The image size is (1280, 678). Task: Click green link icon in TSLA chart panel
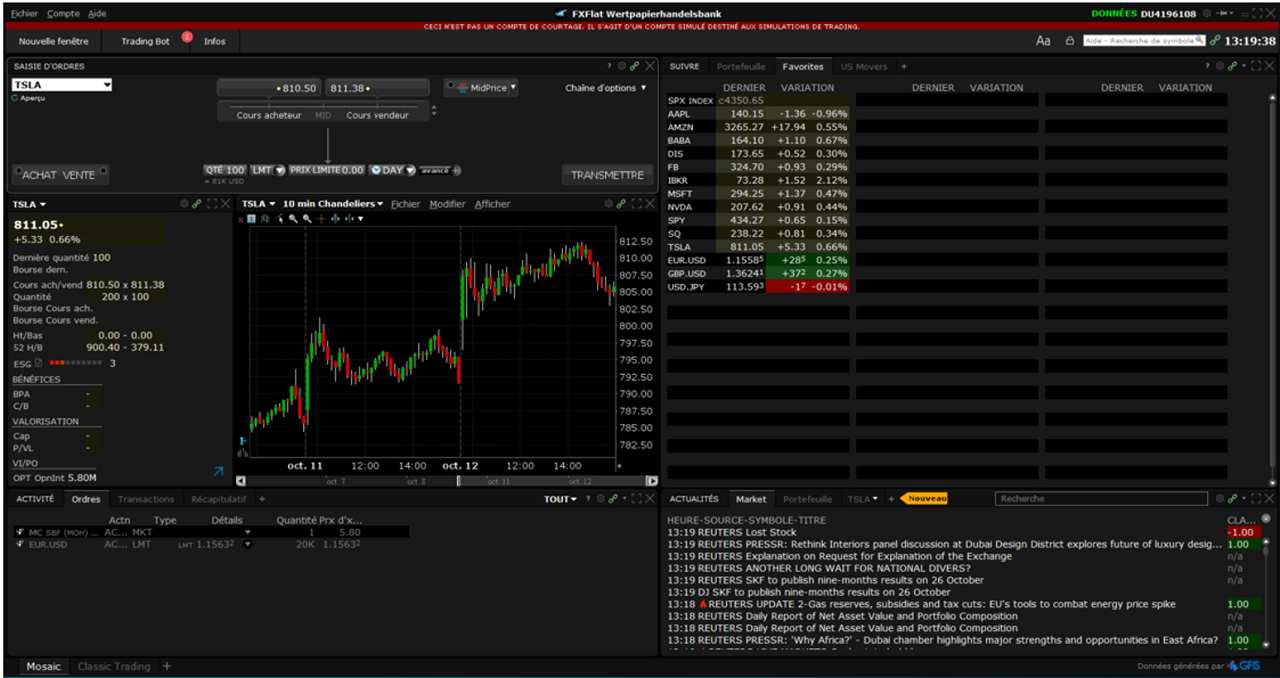(x=621, y=203)
